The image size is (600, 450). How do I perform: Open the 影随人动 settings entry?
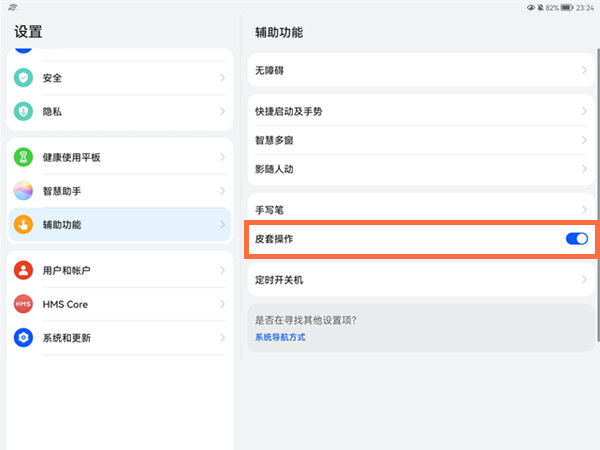tap(274, 169)
